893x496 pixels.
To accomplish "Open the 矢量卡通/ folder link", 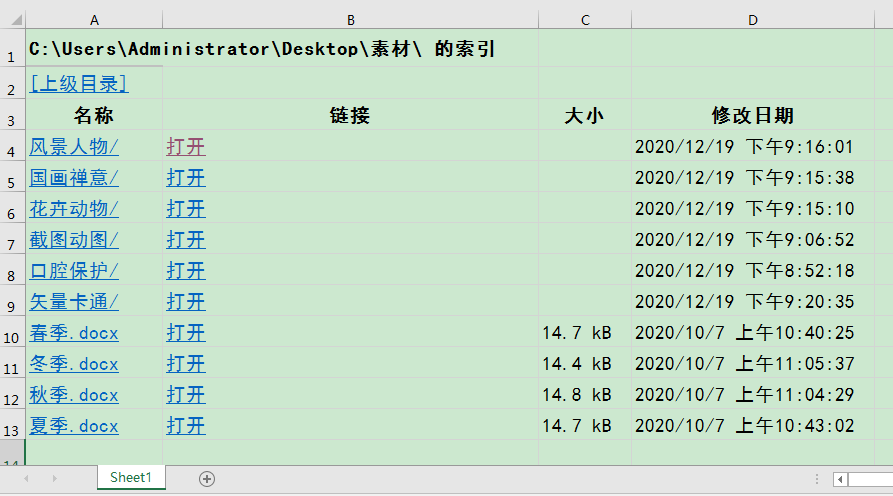I will tap(74, 302).
